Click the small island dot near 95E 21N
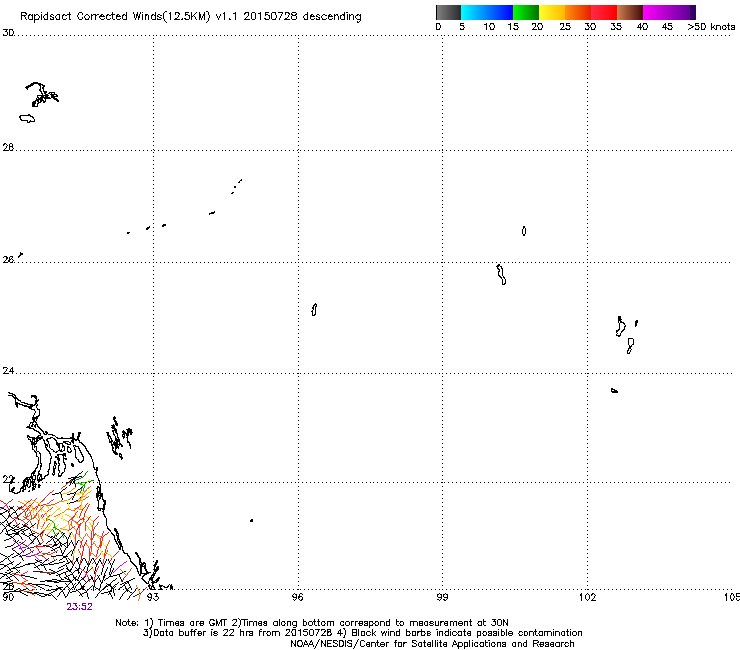 coord(252,521)
